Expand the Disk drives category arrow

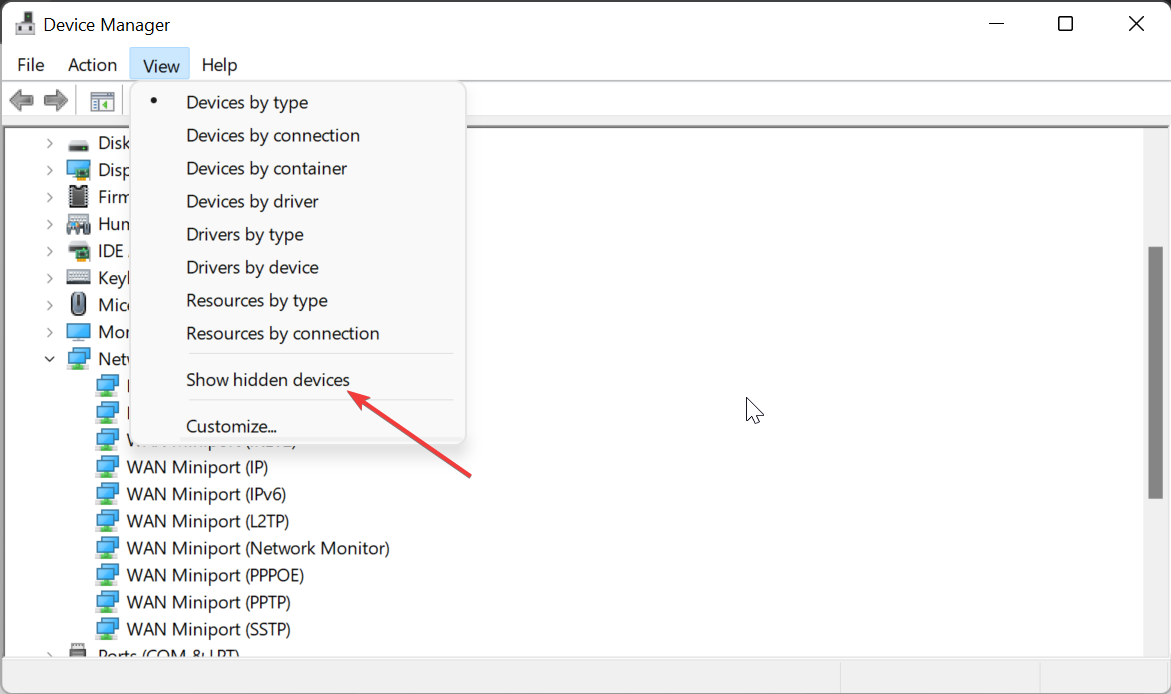tap(50, 143)
